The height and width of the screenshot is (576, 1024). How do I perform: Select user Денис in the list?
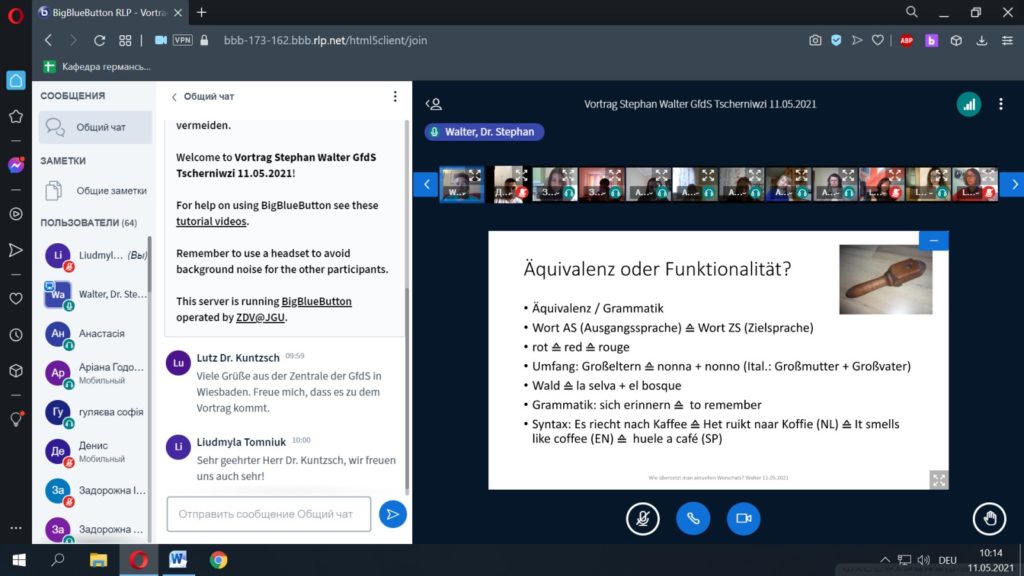[95, 451]
